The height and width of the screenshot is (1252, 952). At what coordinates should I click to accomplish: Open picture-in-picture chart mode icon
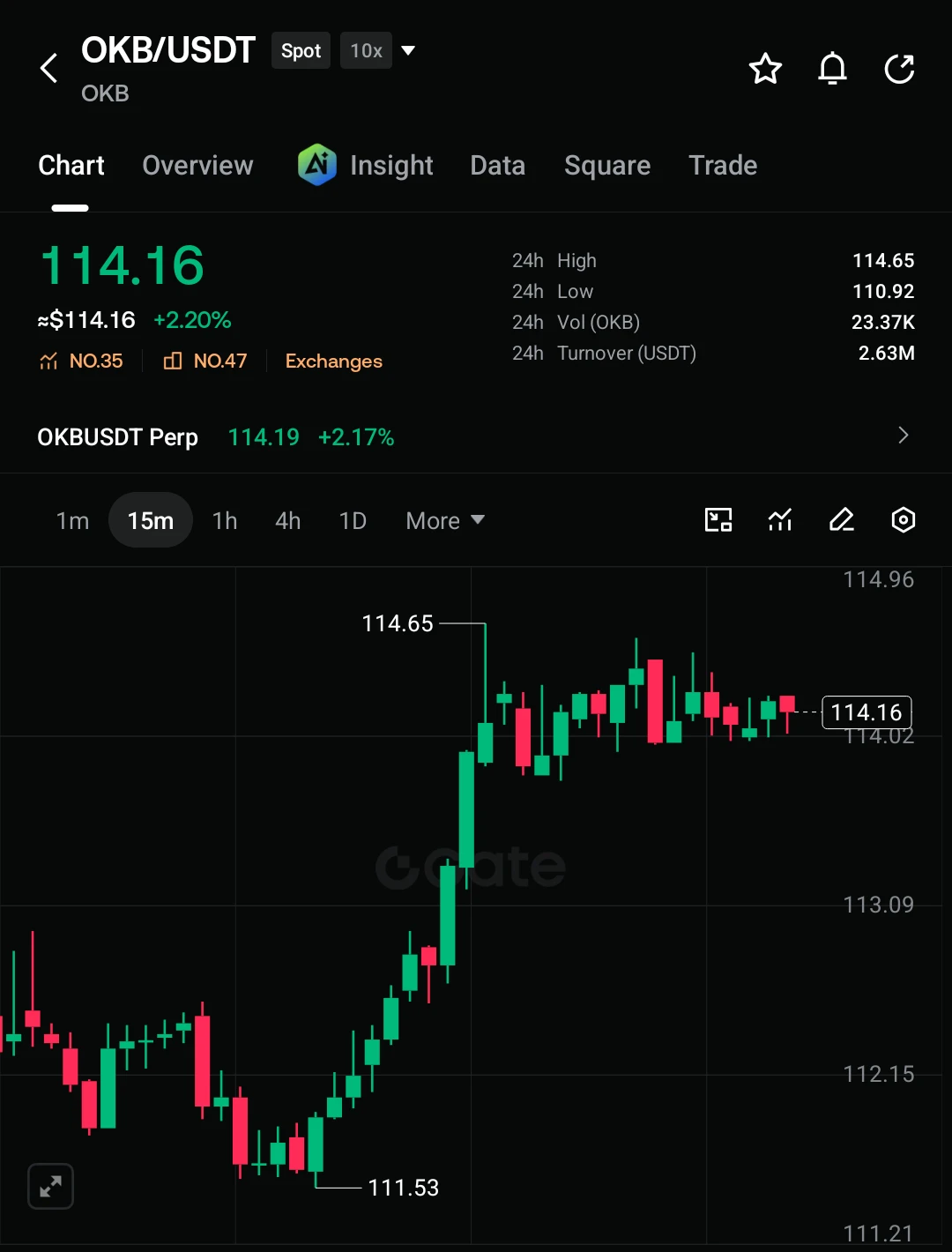tap(718, 520)
